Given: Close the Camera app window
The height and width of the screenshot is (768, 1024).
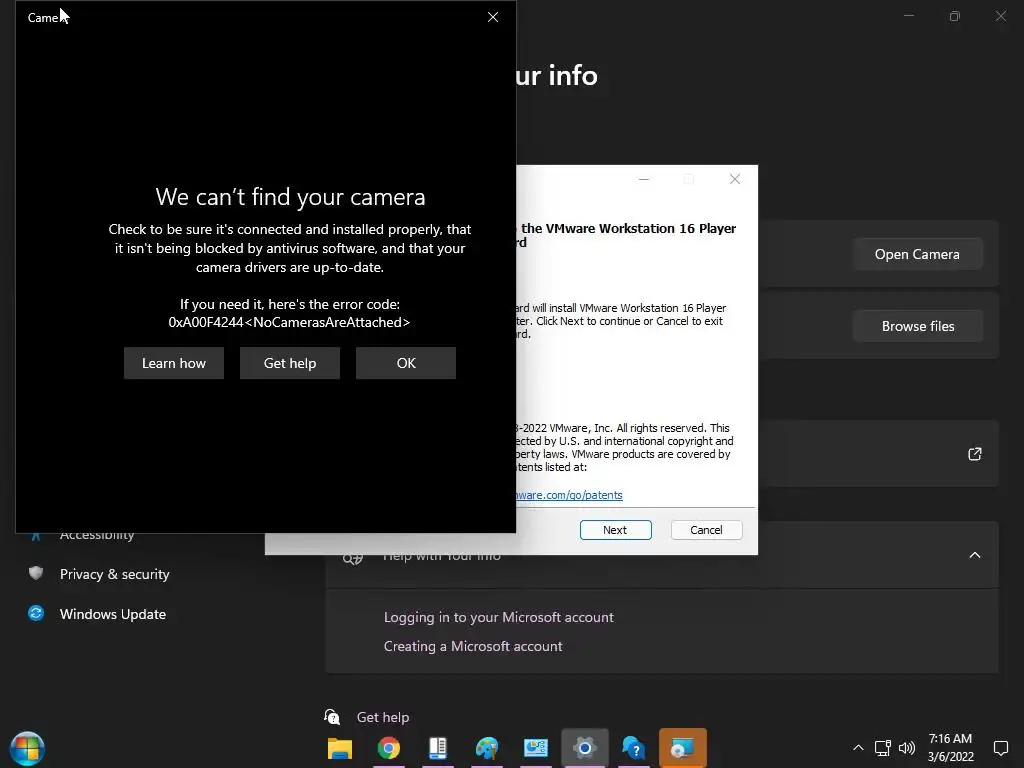Looking at the screenshot, I should (493, 17).
